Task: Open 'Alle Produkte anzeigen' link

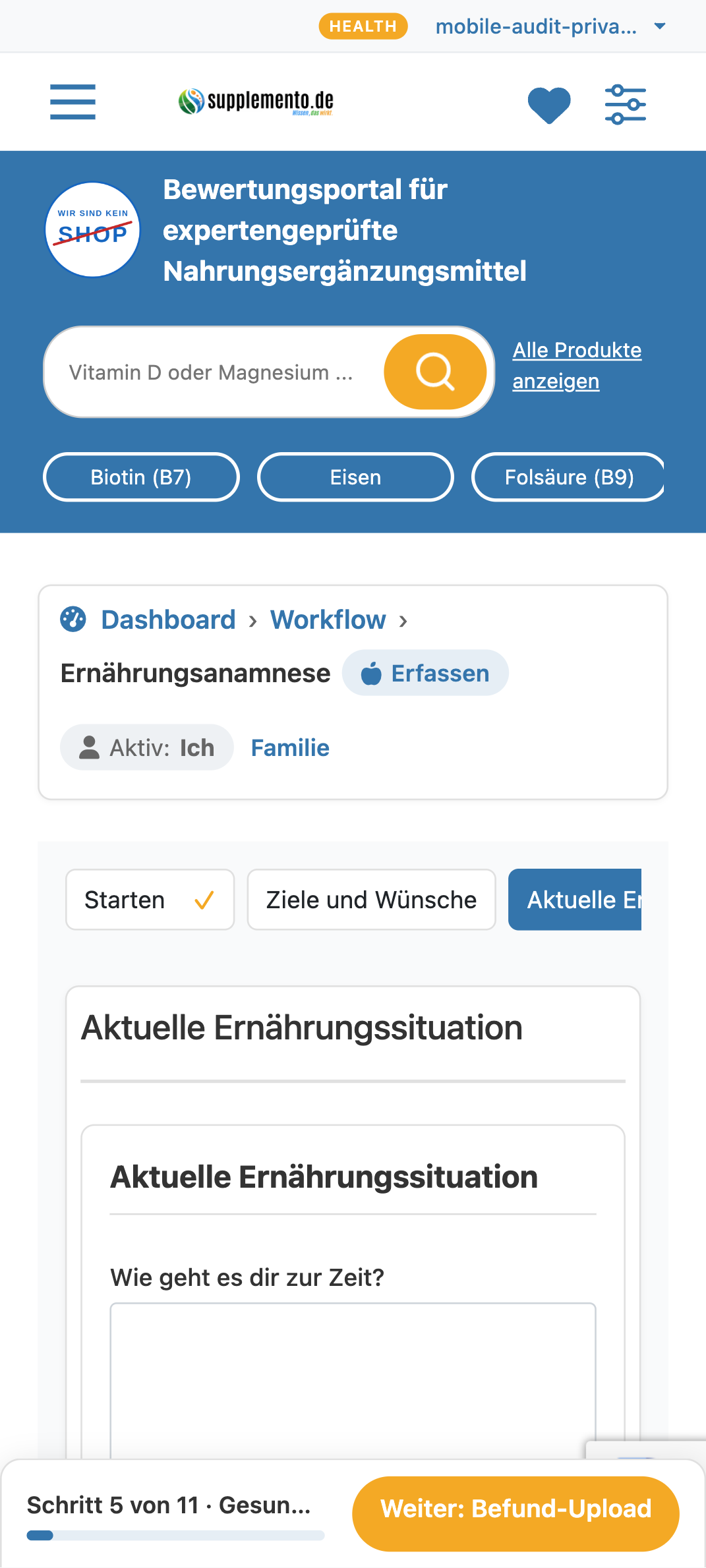Action: pyautogui.click(x=577, y=366)
